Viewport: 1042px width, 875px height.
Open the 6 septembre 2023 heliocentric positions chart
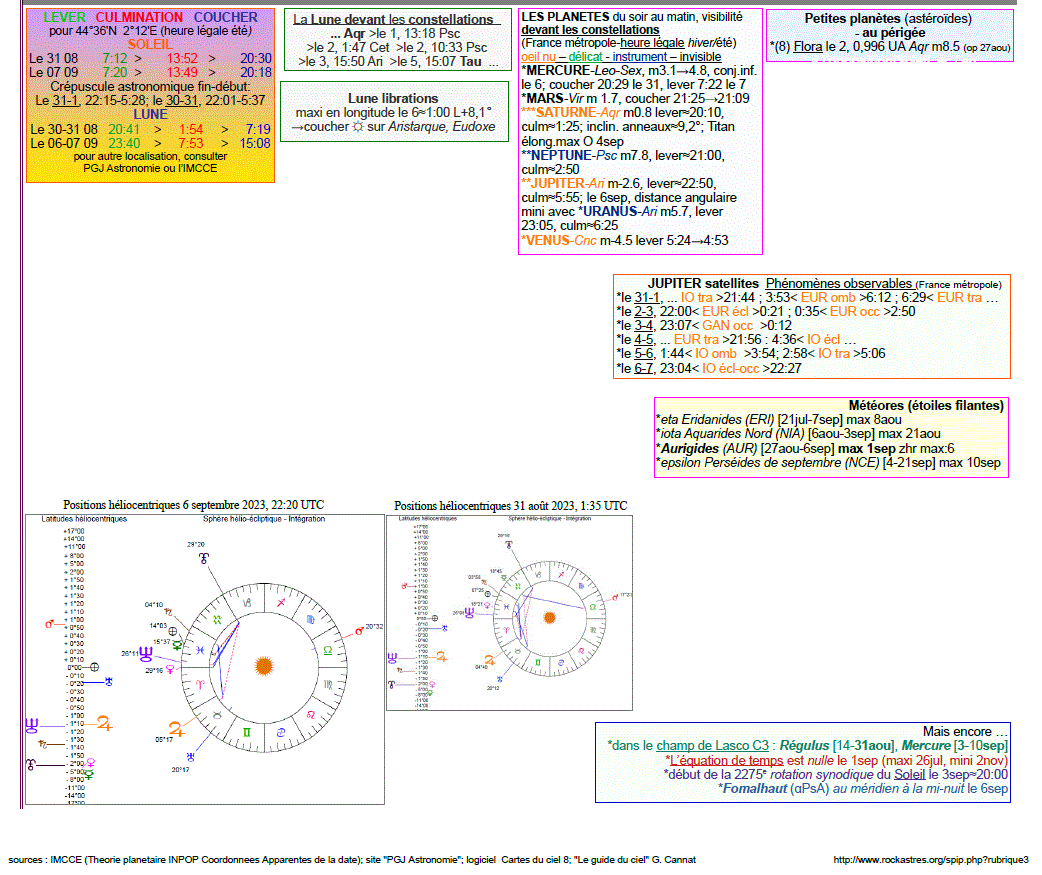coord(205,659)
